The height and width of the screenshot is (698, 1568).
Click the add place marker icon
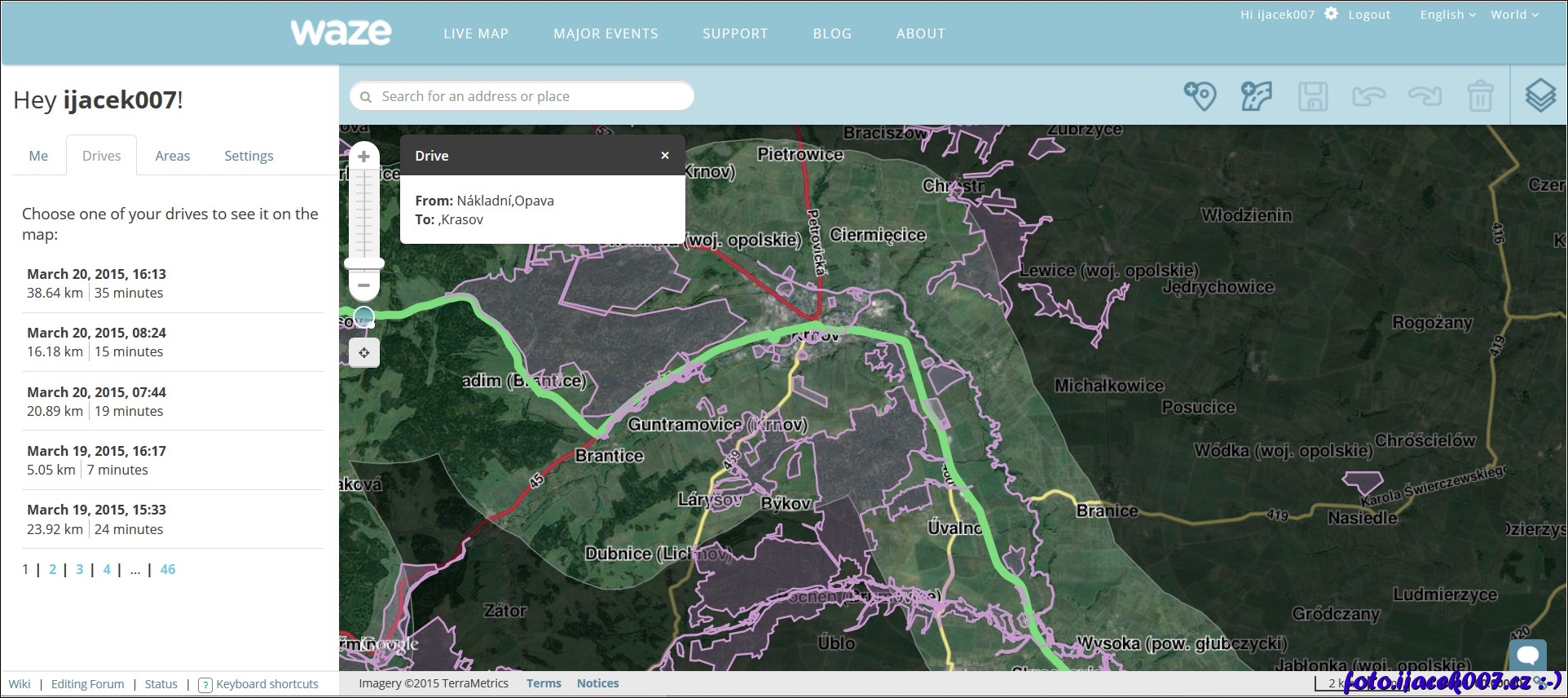coord(1200,96)
